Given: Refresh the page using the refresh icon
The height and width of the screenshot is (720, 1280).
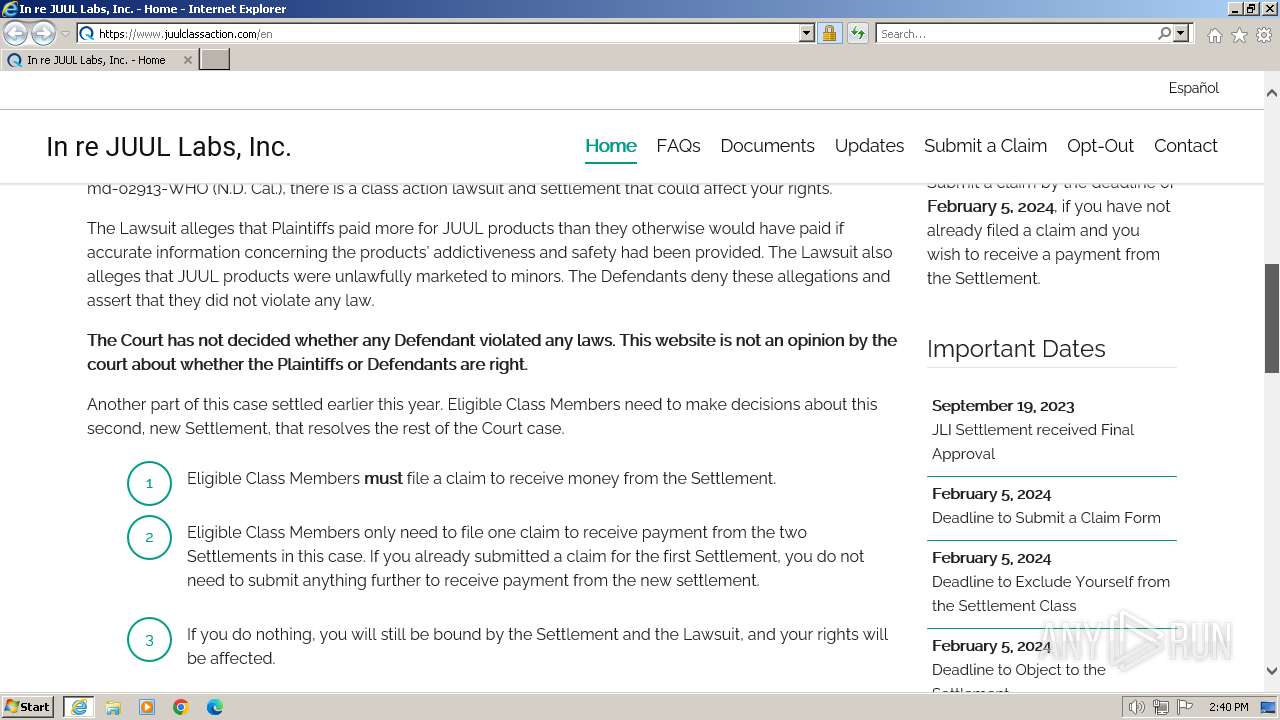Looking at the screenshot, I should coord(858,33).
